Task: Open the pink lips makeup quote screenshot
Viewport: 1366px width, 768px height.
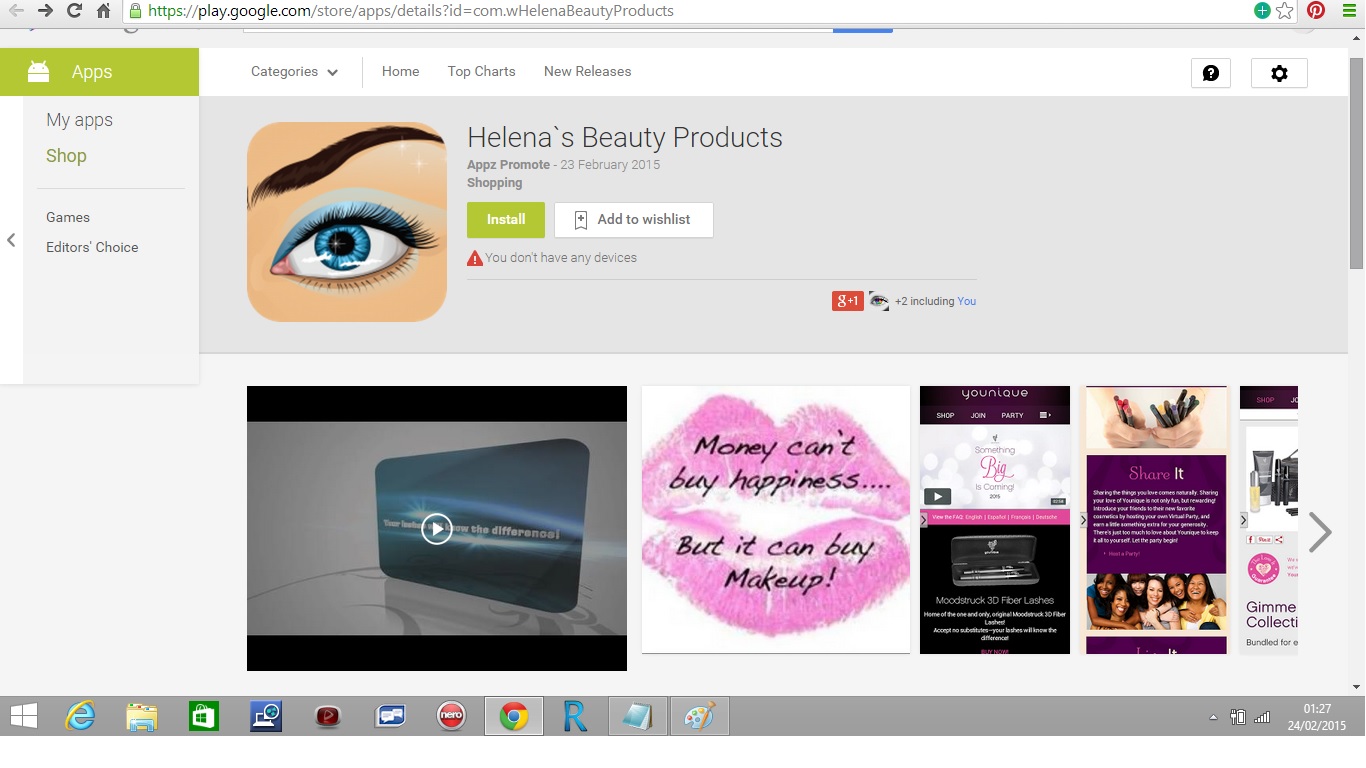Action: point(776,520)
